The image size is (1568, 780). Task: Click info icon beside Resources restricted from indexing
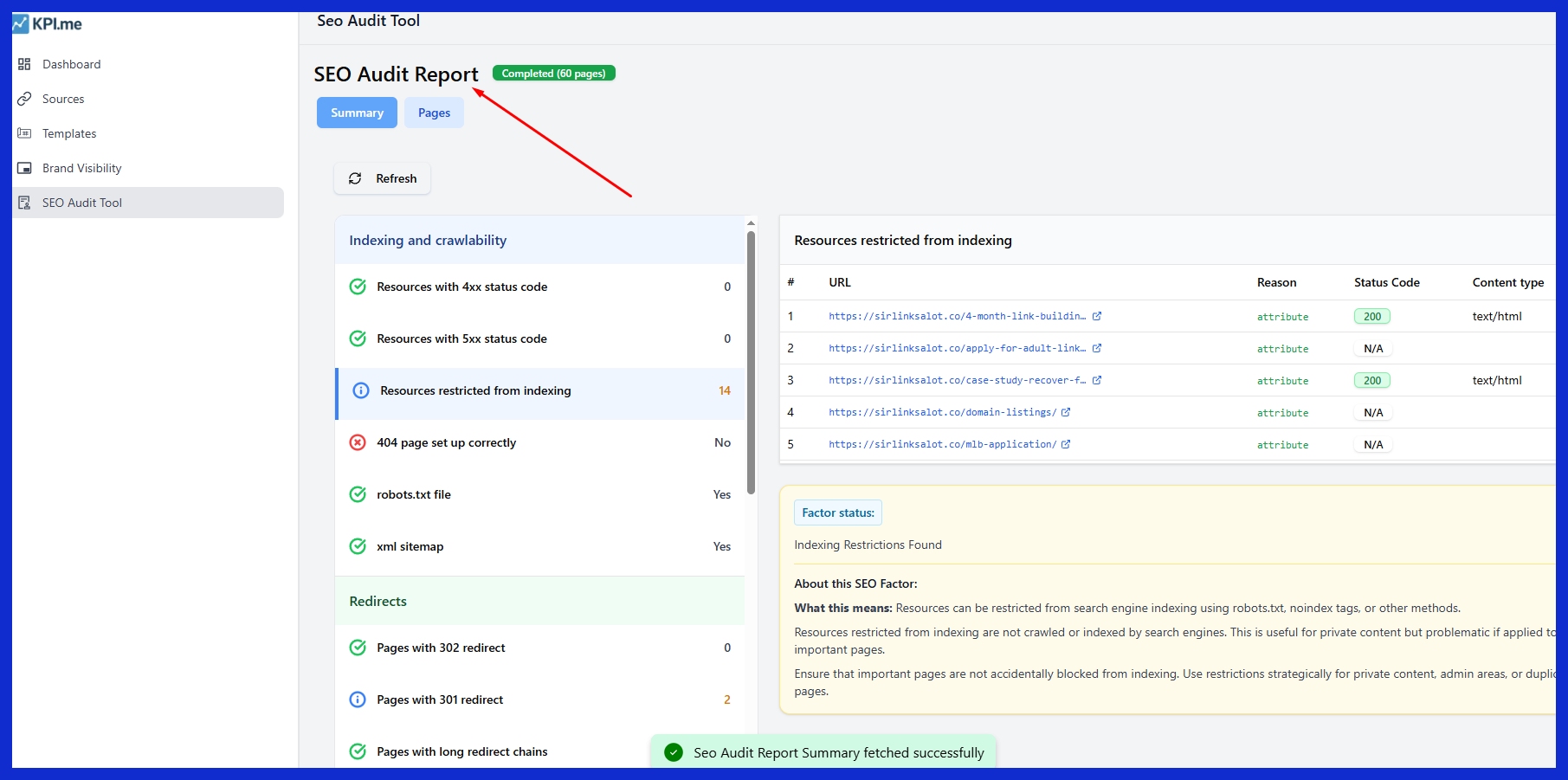coord(360,390)
